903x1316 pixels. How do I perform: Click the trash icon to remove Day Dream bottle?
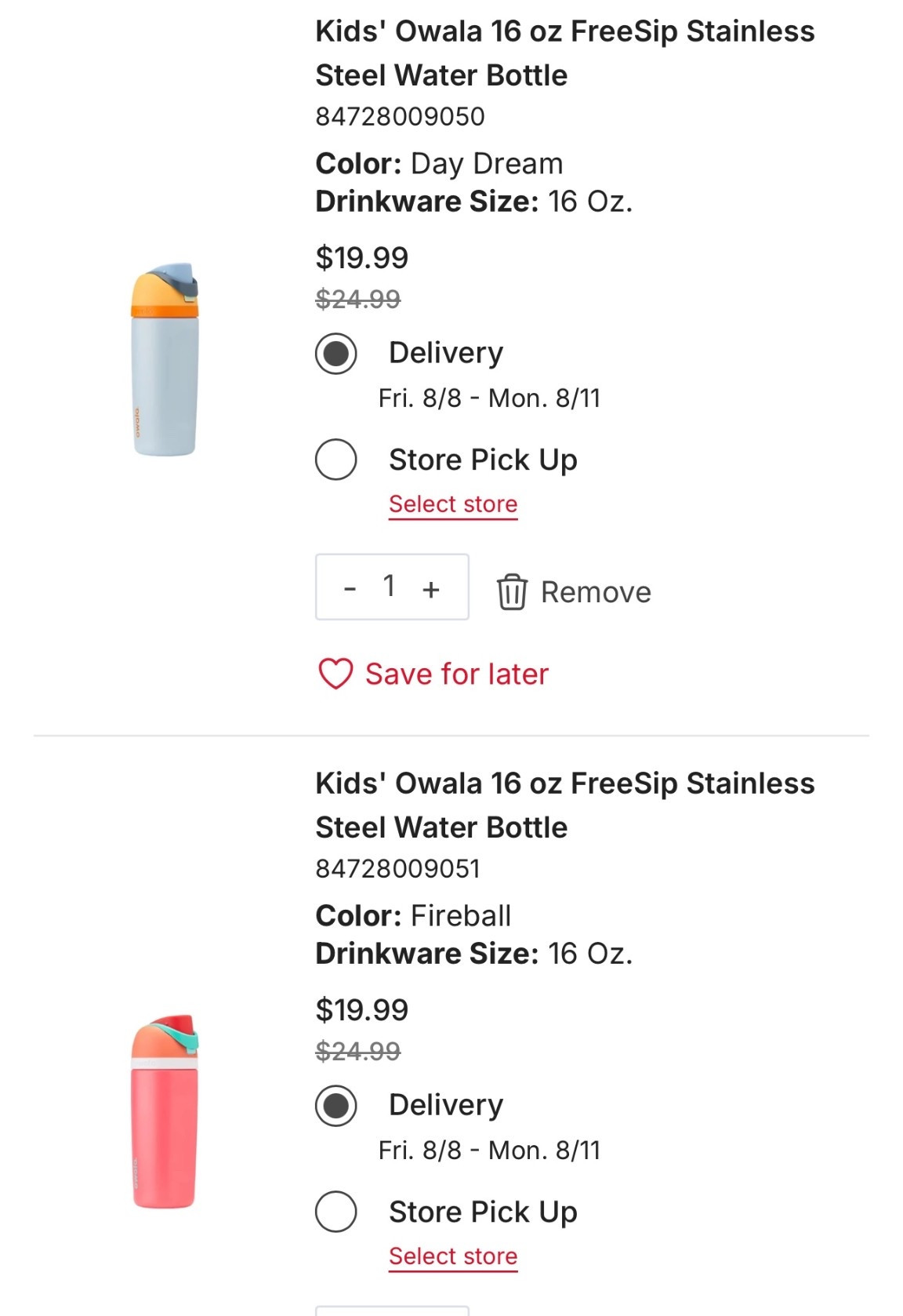click(516, 591)
